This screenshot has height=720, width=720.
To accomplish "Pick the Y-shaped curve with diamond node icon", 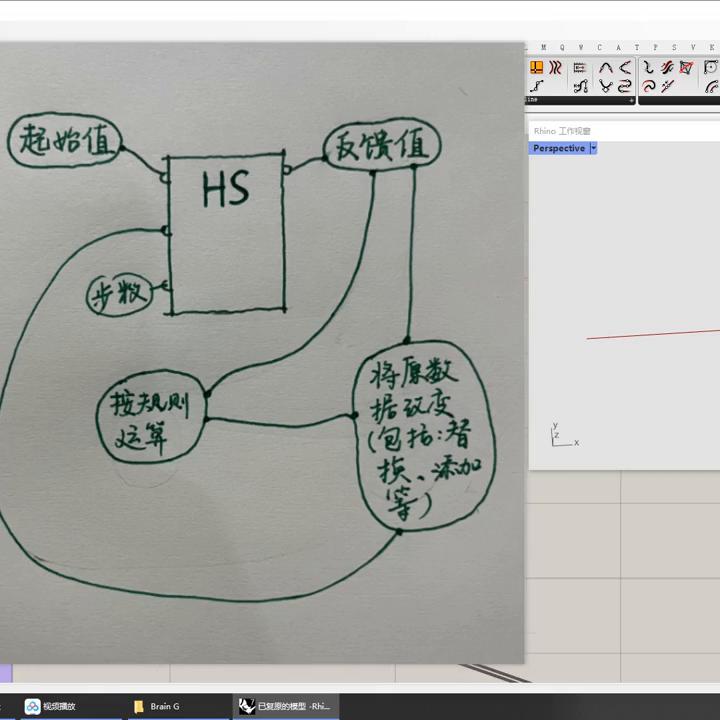I will (606, 86).
